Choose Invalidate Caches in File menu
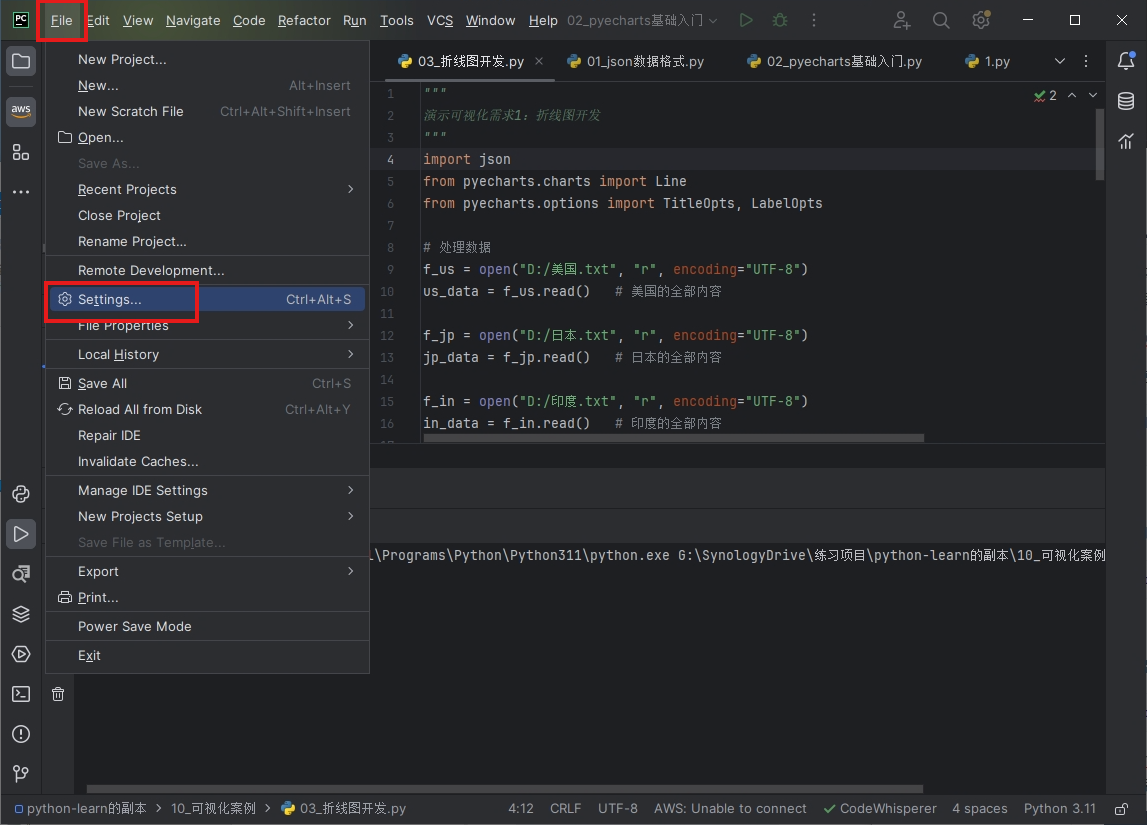 138,462
